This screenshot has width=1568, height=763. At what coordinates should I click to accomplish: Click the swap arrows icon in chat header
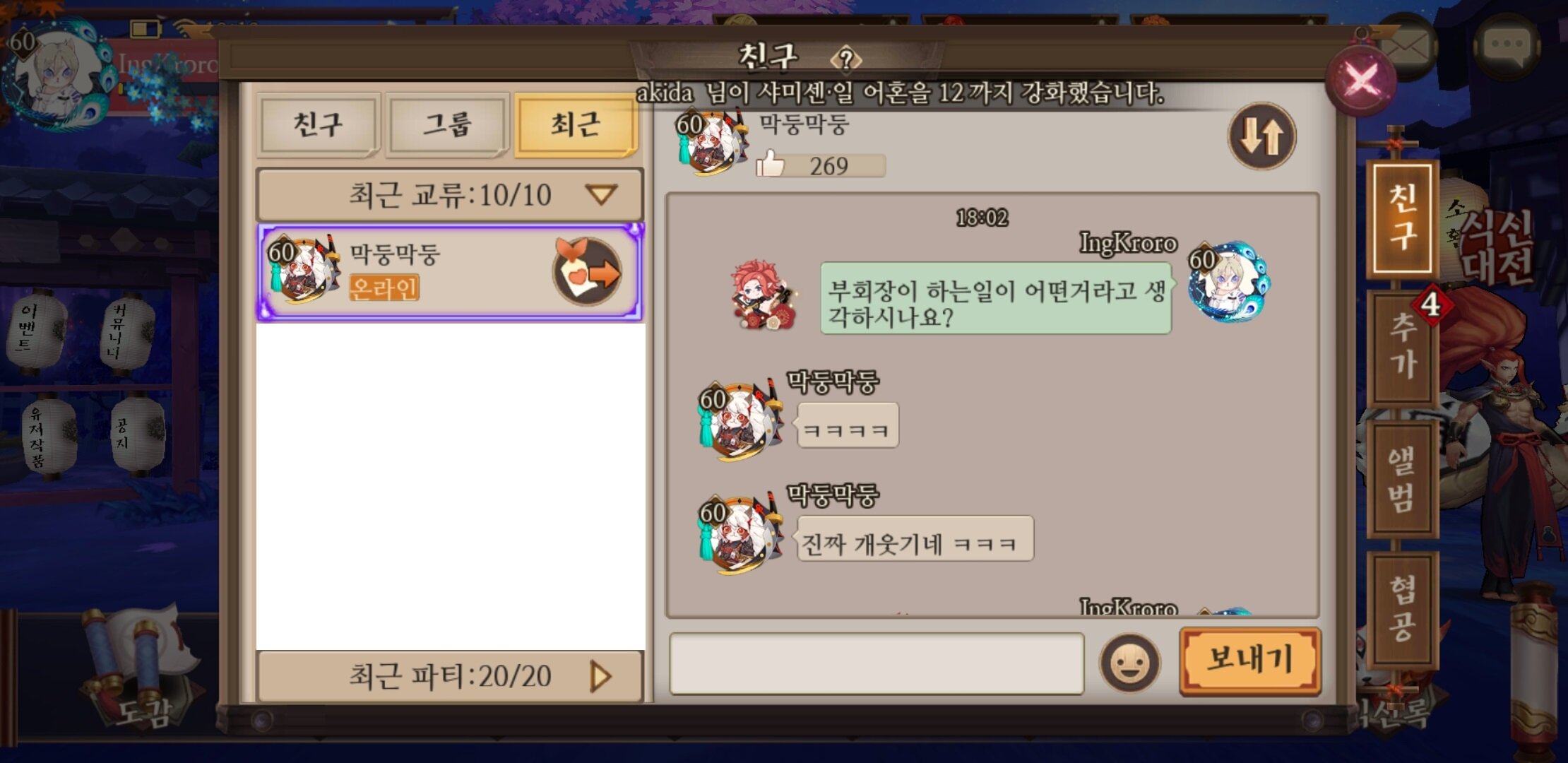coord(1262,136)
